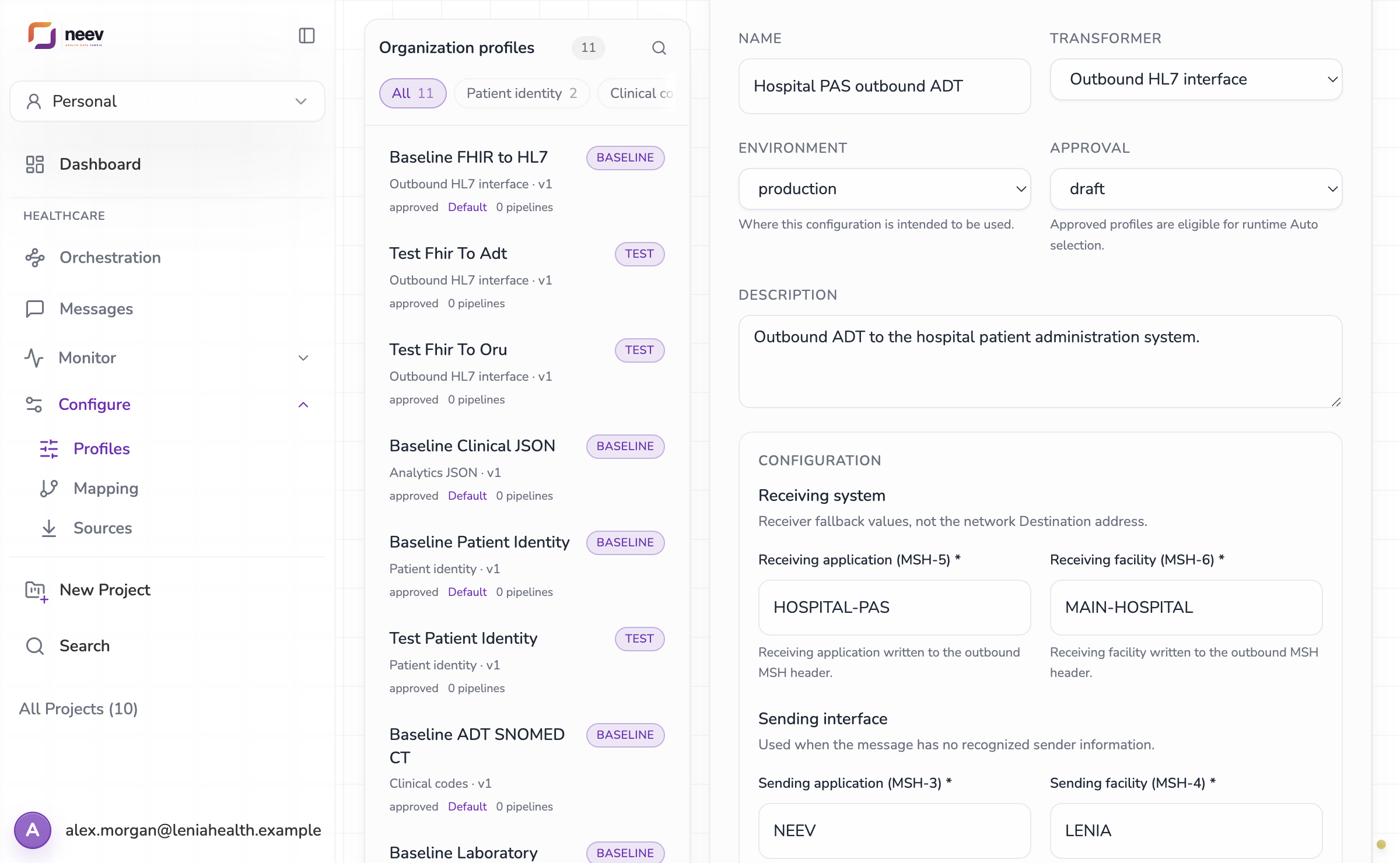
Task: Open Test Fhir To Adt profile
Action: pyautogui.click(x=527, y=276)
